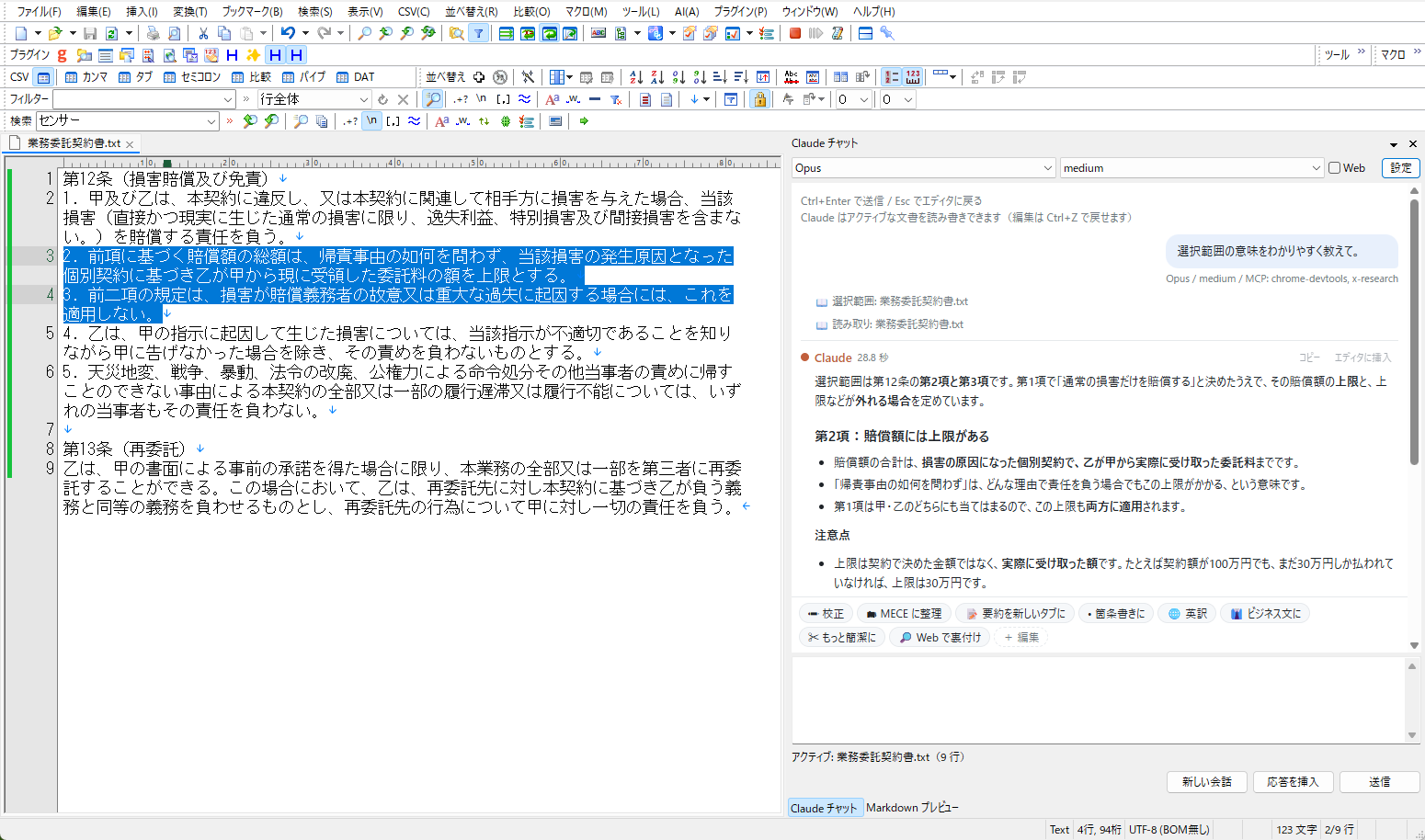The image size is (1425, 840).
Task: Toggle the yellow padlock icon in filter bar
Action: click(x=759, y=99)
